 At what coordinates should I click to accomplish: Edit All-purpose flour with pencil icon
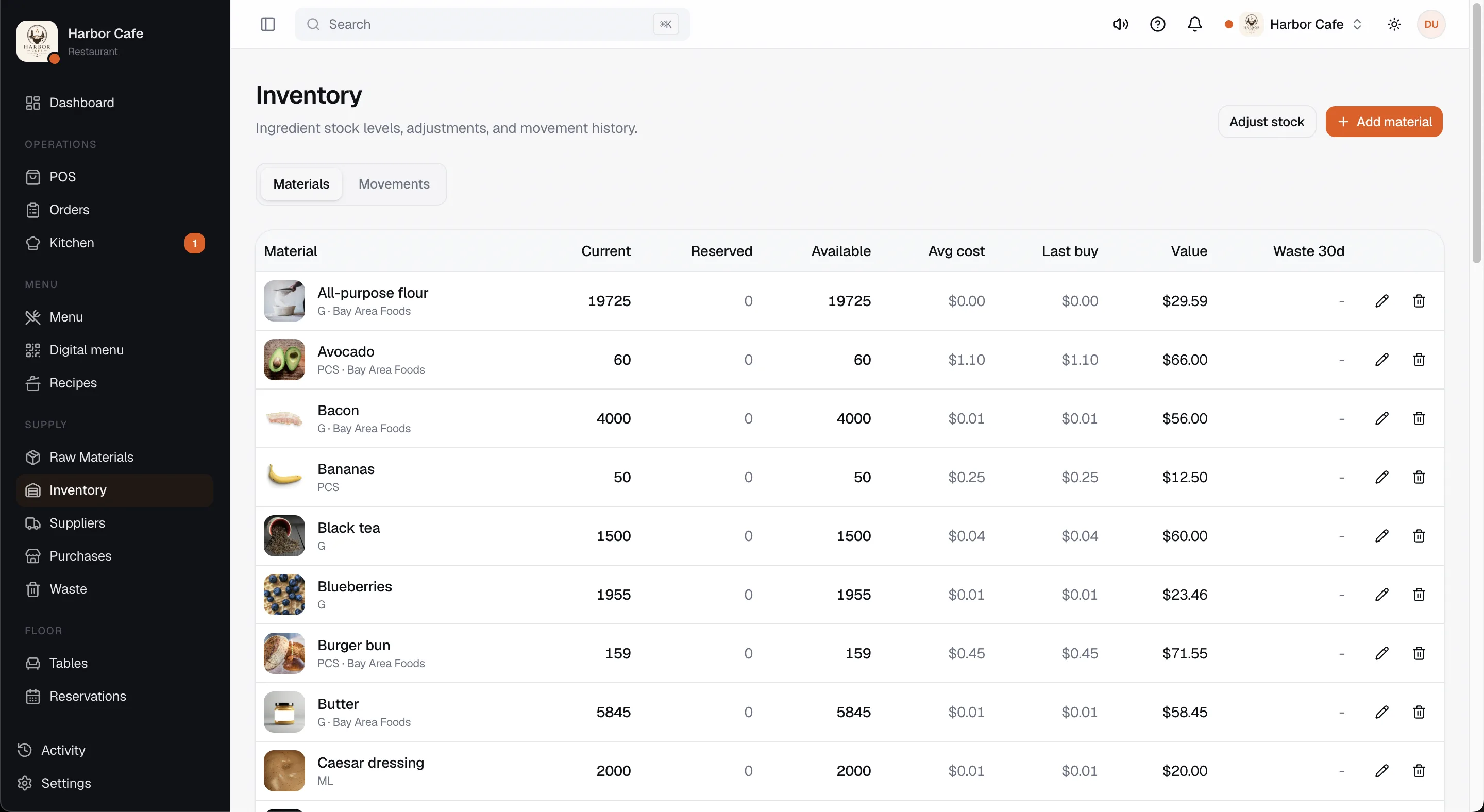click(1381, 301)
